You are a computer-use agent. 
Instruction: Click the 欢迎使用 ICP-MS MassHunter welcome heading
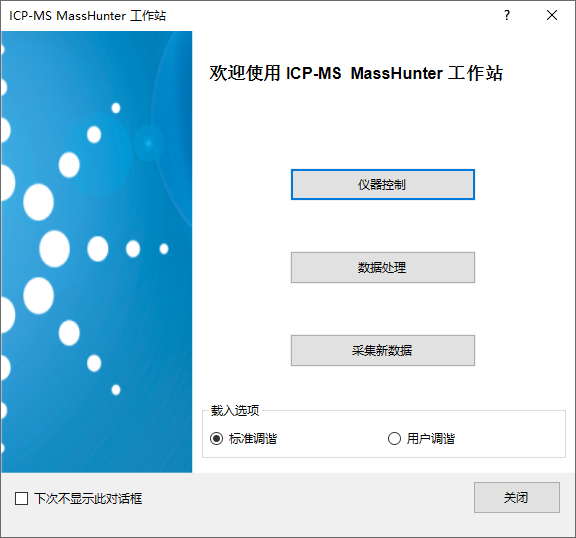pos(356,73)
